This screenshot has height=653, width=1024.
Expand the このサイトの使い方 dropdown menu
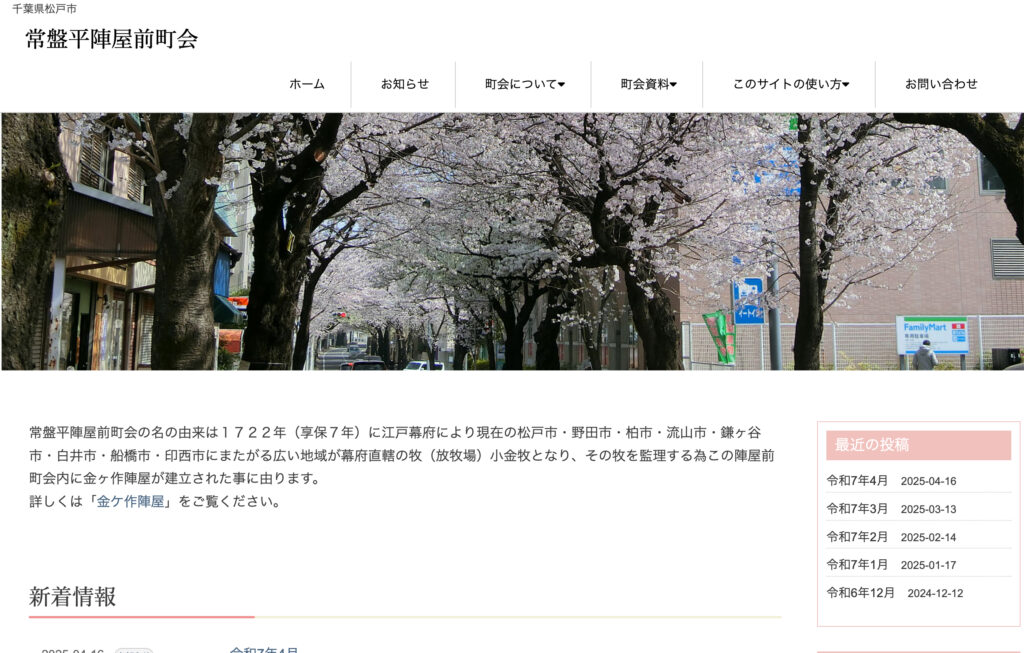point(791,84)
